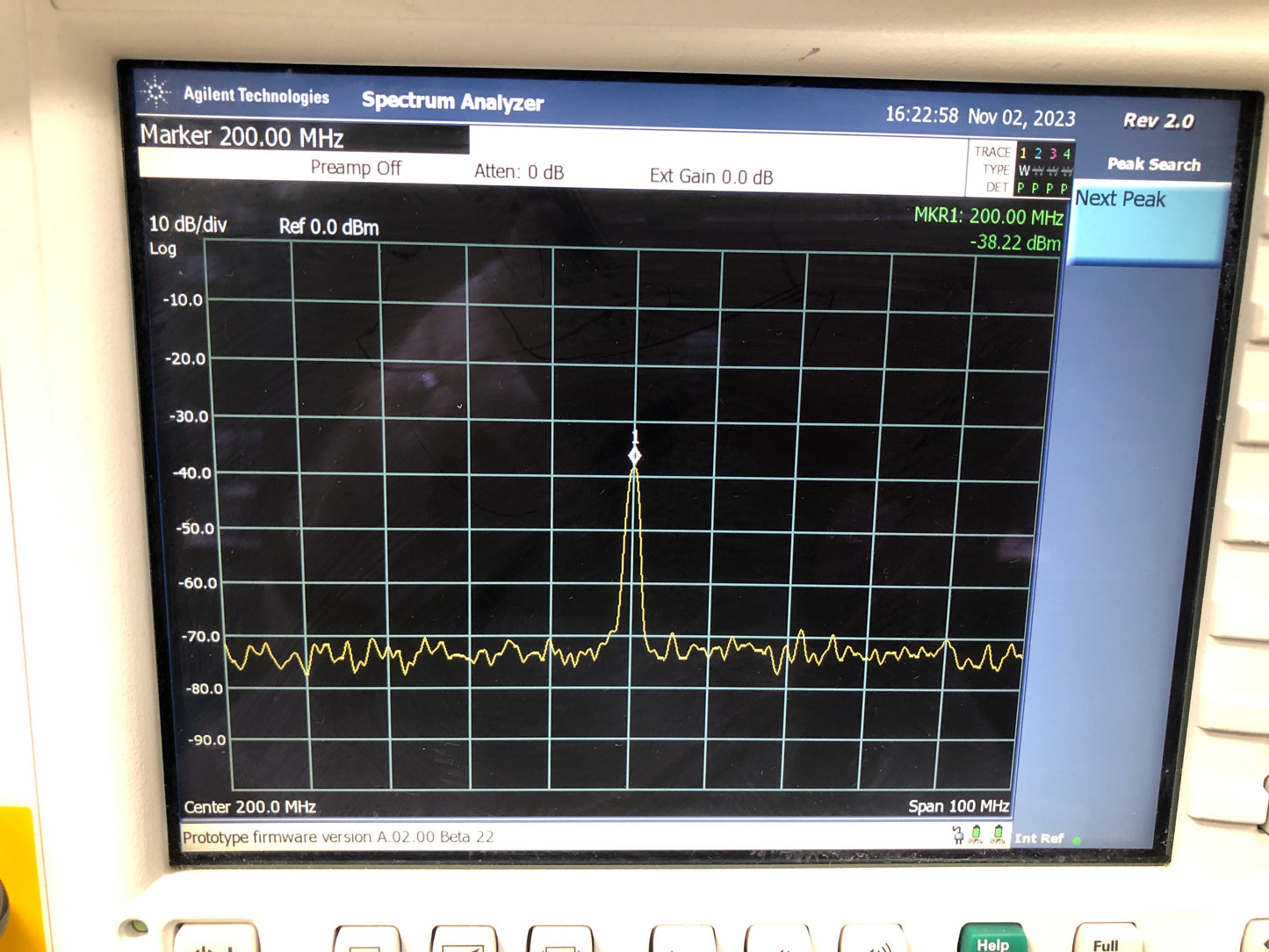Click the first green battery status icon

click(977, 834)
